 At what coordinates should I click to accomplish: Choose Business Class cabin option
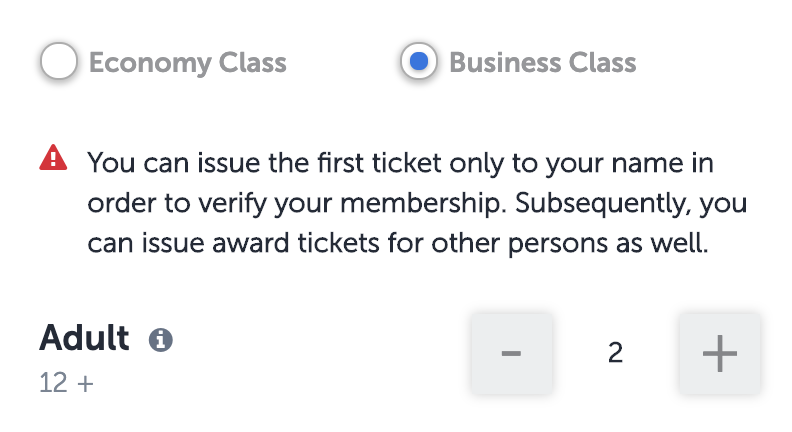[x=421, y=63]
